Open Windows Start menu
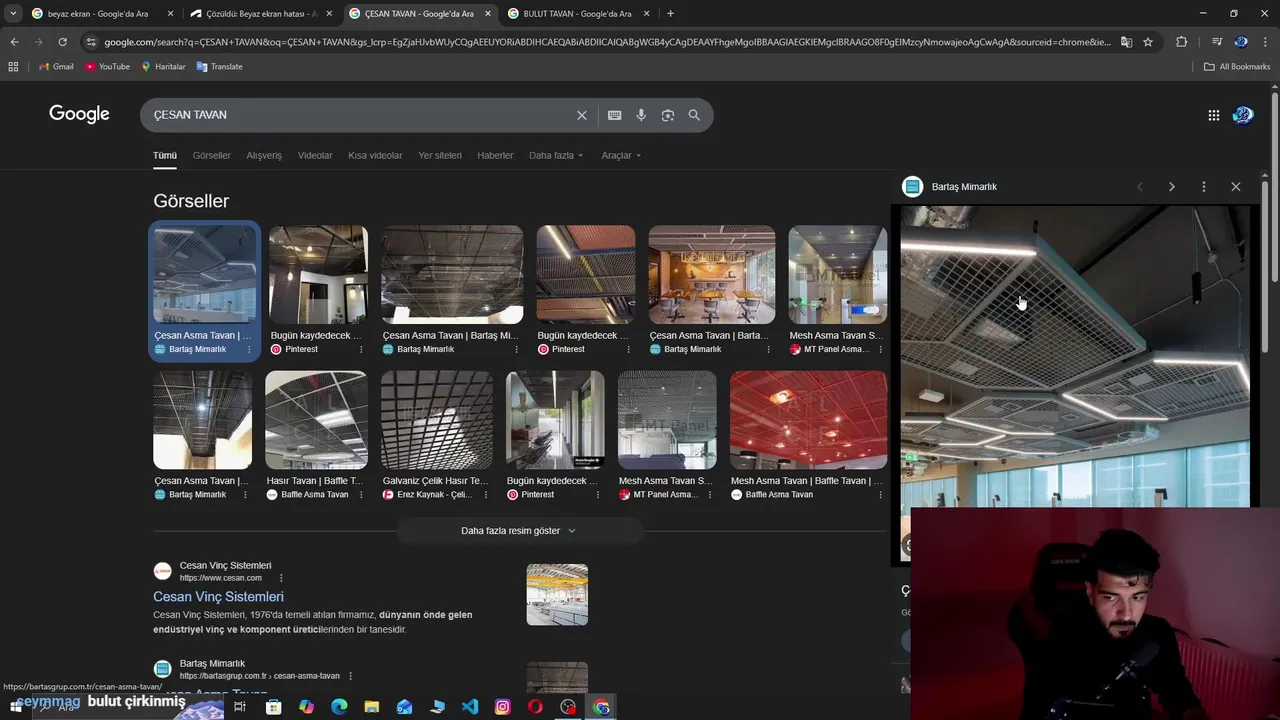This screenshot has width=1280, height=720. (x=14, y=707)
